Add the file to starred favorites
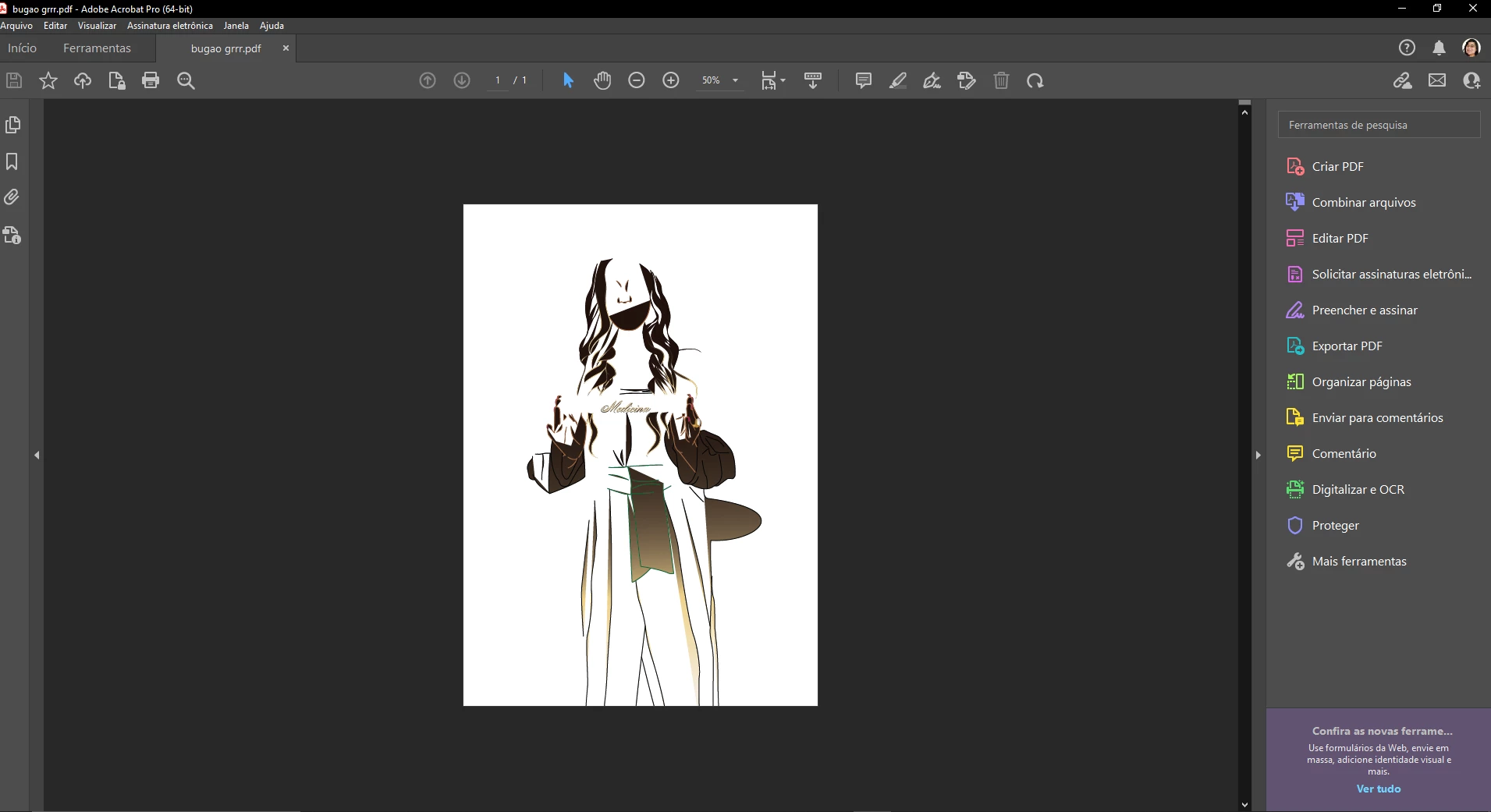This screenshot has width=1491, height=812. pyautogui.click(x=48, y=80)
